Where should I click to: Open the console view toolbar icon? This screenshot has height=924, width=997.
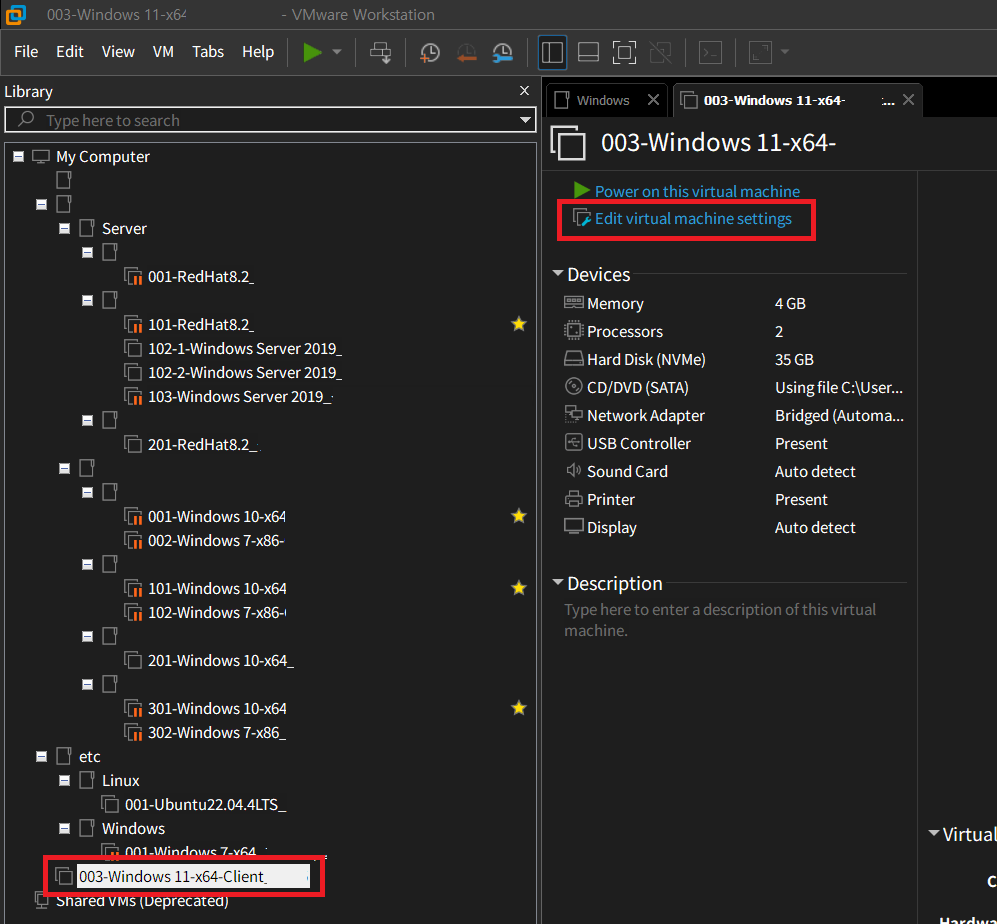point(710,52)
